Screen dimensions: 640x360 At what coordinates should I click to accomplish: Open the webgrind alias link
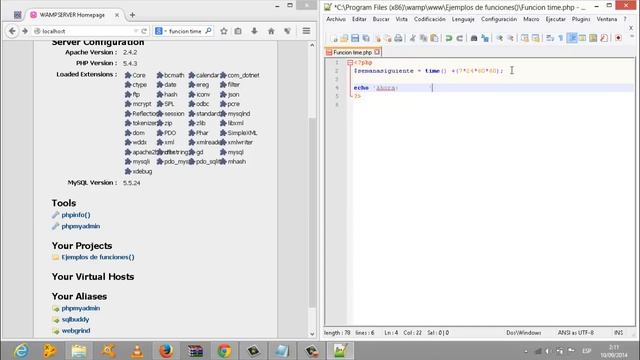tap(76, 331)
